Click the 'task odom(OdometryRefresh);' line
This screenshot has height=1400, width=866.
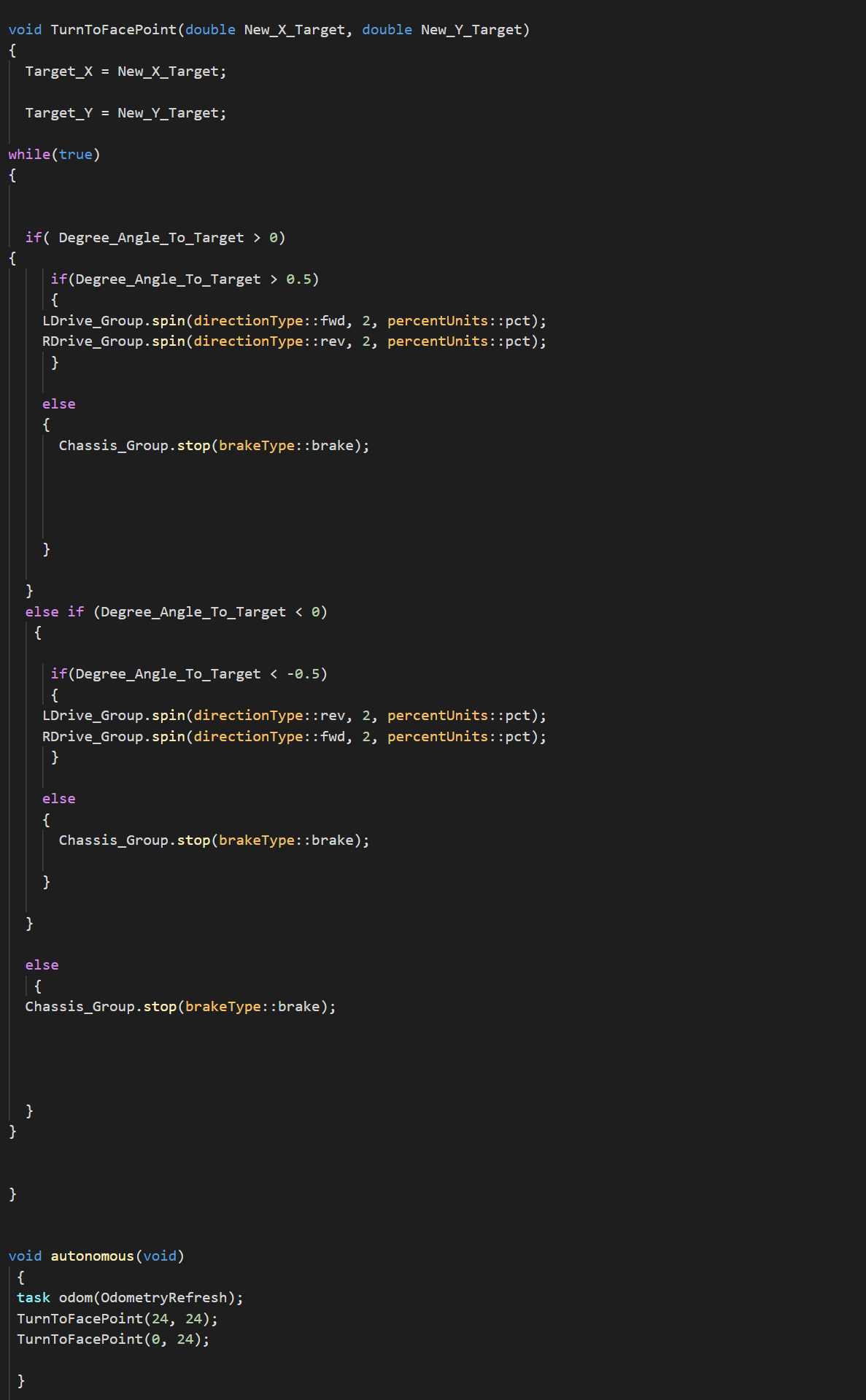(130, 1298)
